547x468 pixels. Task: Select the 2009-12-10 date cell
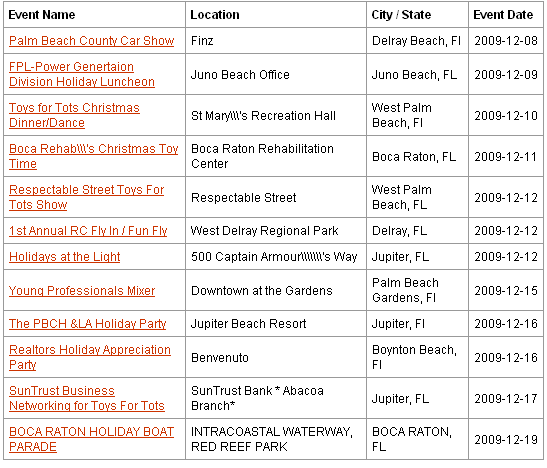tap(506, 115)
